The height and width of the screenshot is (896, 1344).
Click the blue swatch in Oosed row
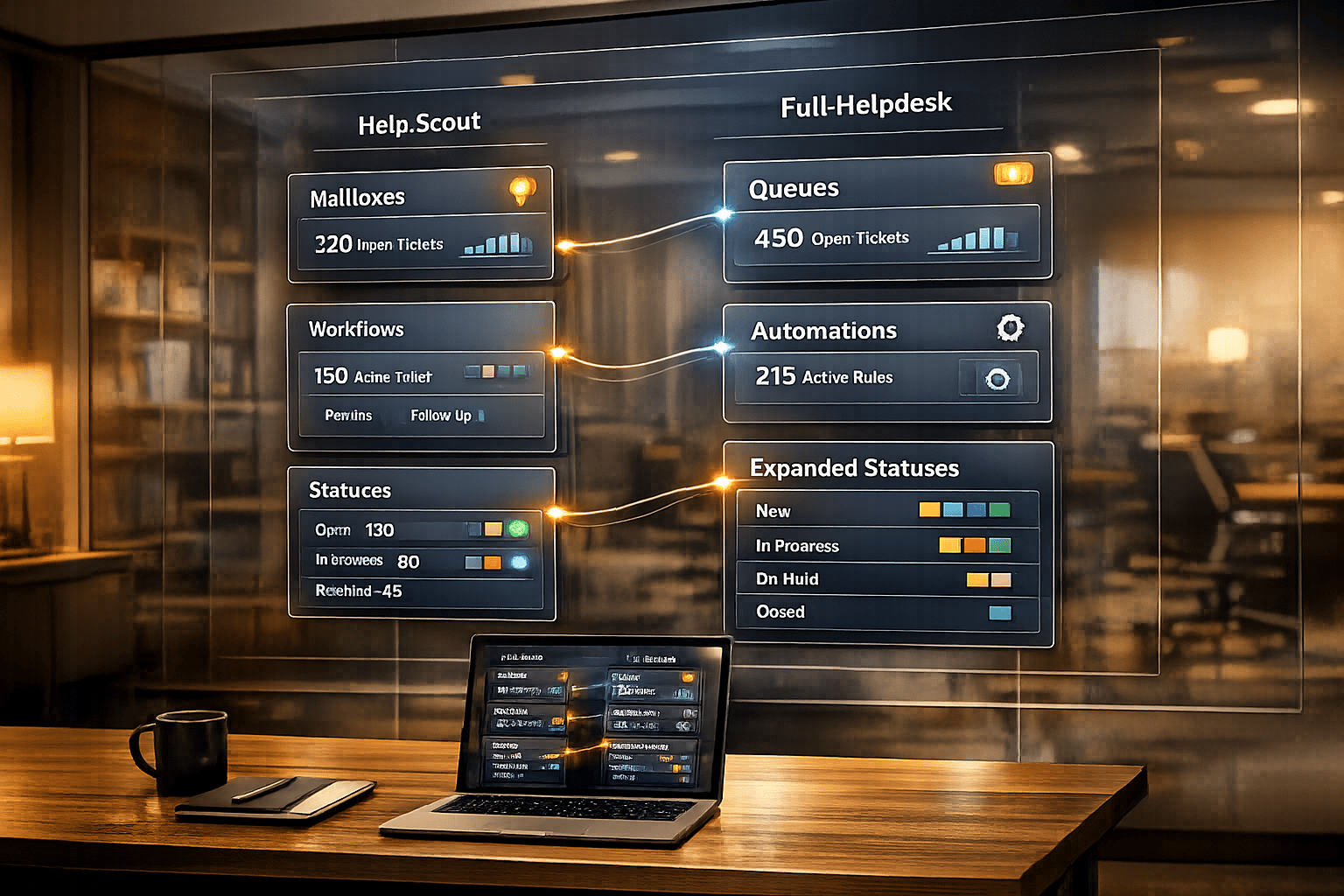point(999,612)
